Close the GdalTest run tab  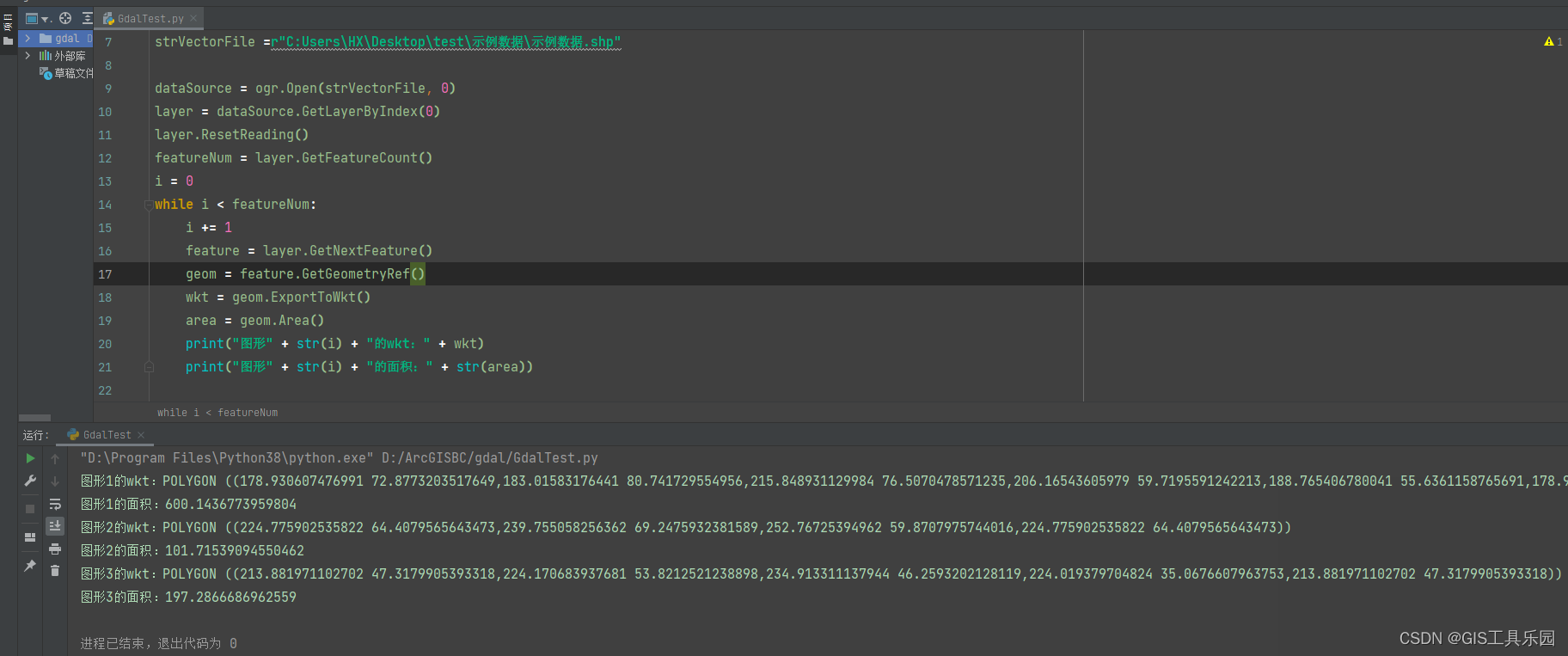pyautogui.click(x=141, y=435)
